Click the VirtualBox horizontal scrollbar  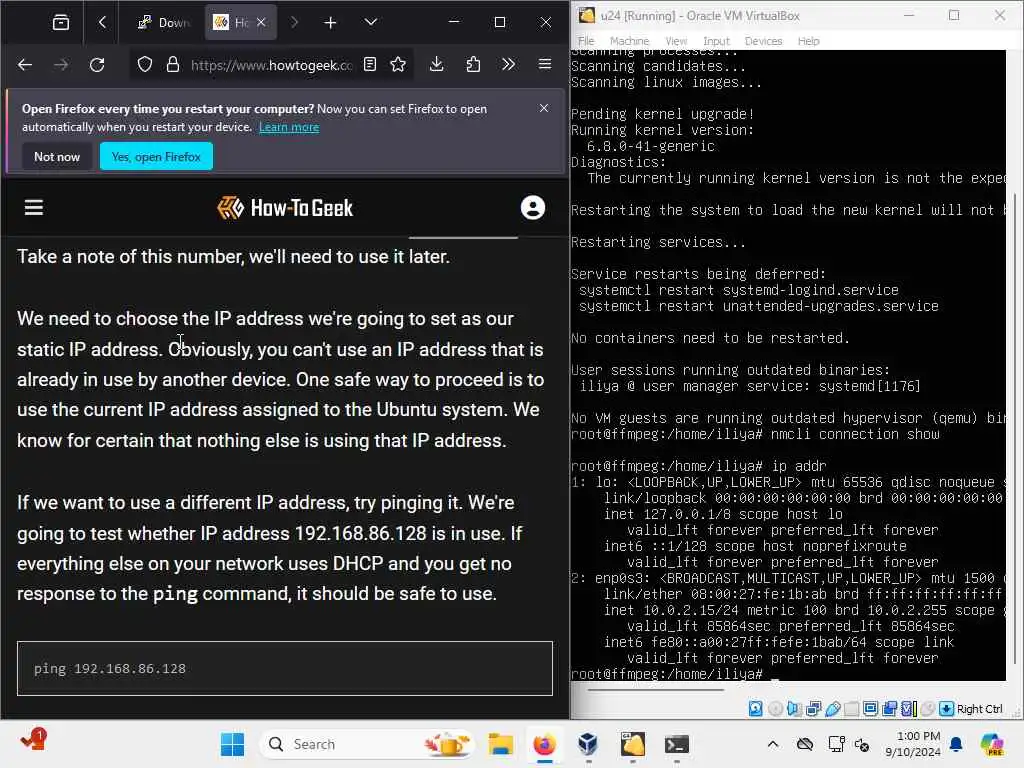coord(656,690)
